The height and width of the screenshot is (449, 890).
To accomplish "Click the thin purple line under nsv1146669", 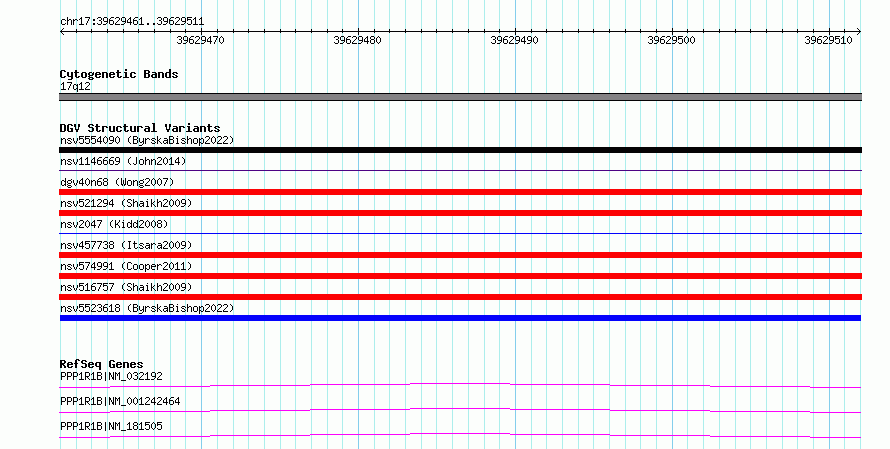I will (460, 170).
